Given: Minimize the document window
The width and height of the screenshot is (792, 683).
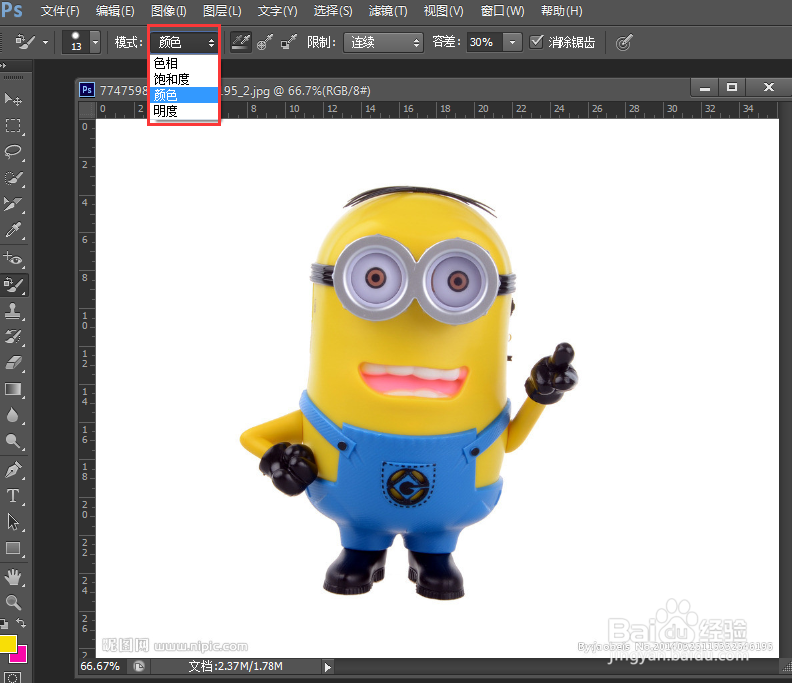Looking at the screenshot, I should [x=705, y=88].
